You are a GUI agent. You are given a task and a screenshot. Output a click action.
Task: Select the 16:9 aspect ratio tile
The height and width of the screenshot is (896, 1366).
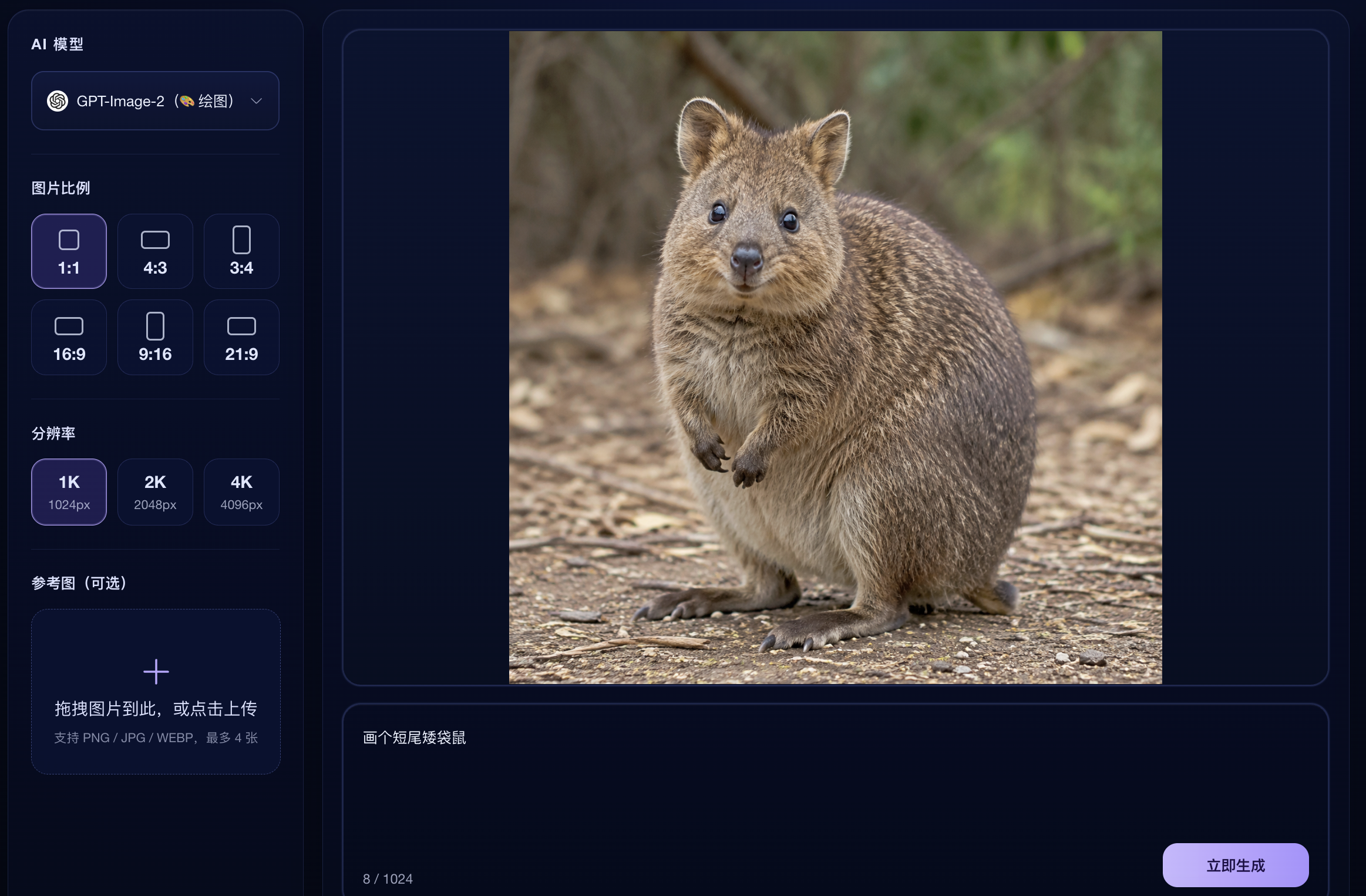point(69,338)
